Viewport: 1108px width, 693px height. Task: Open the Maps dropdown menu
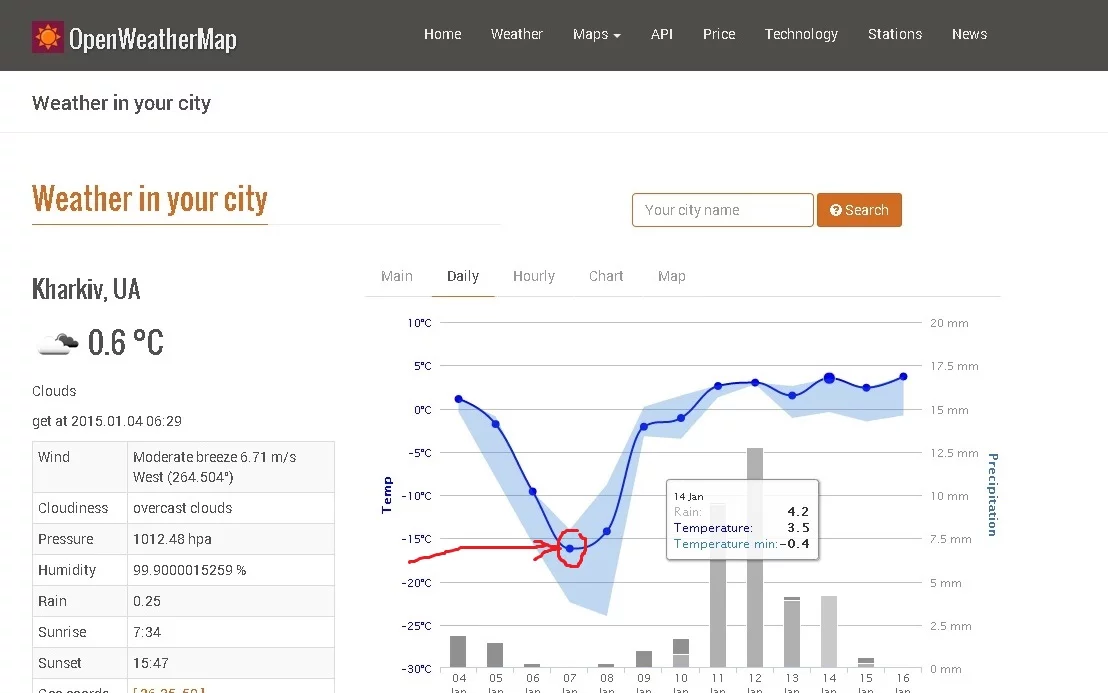click(x=596, y=34)
